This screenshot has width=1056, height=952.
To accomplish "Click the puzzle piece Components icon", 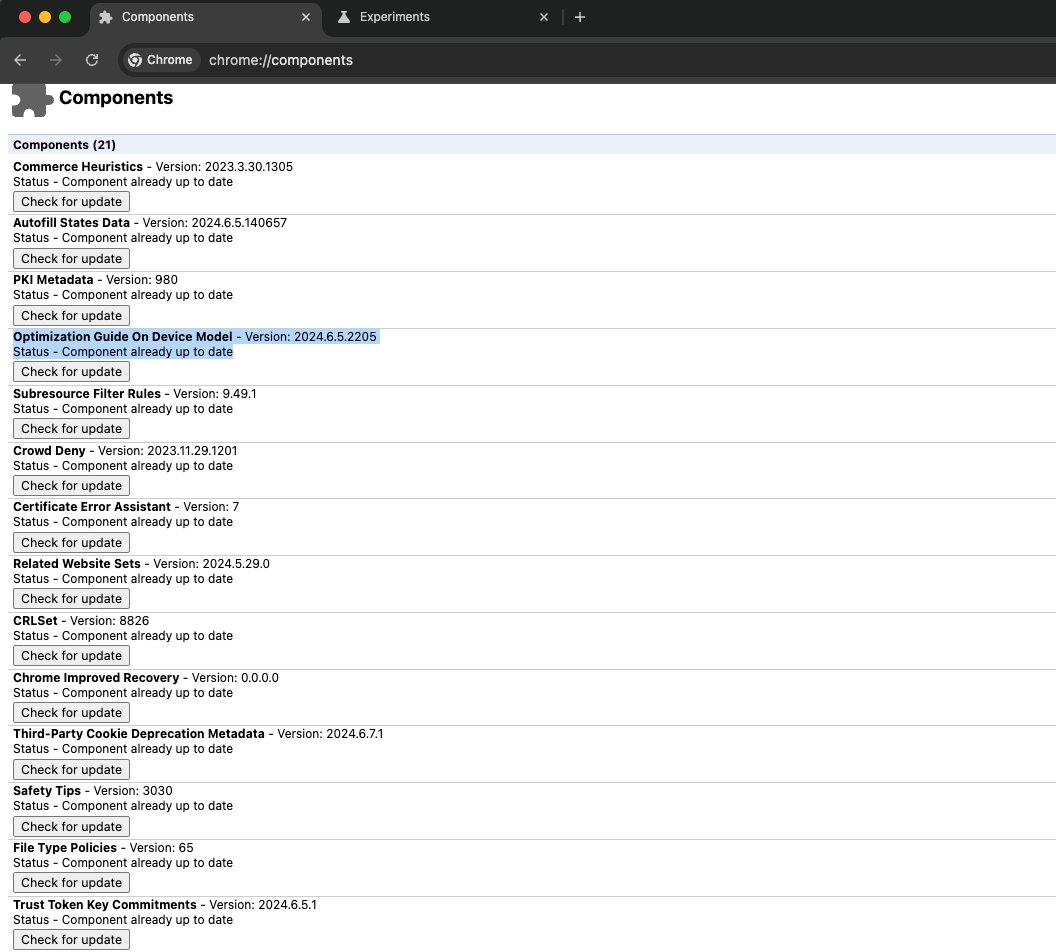I will coord(32,100).
